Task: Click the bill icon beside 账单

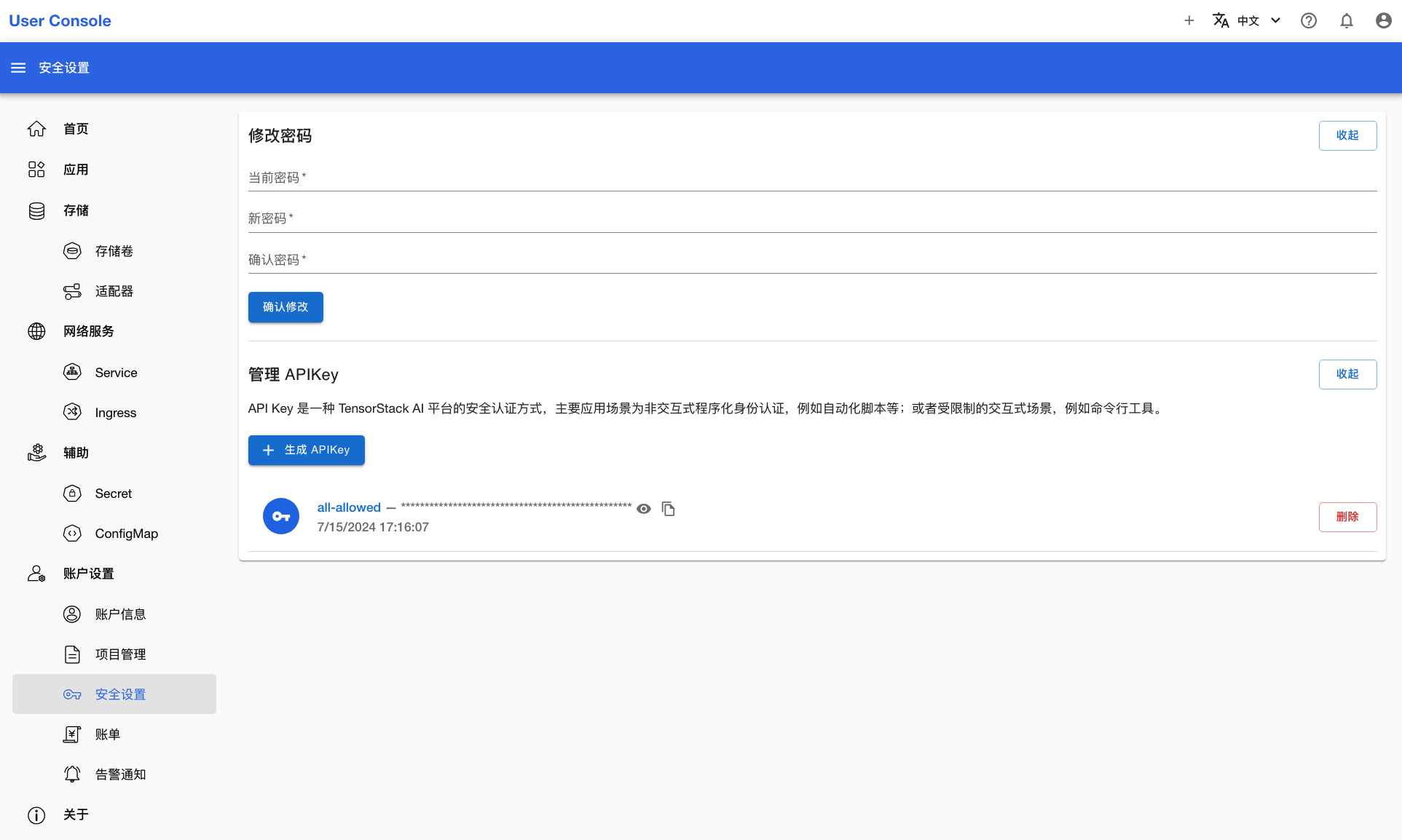Action: tap(72, 734)
